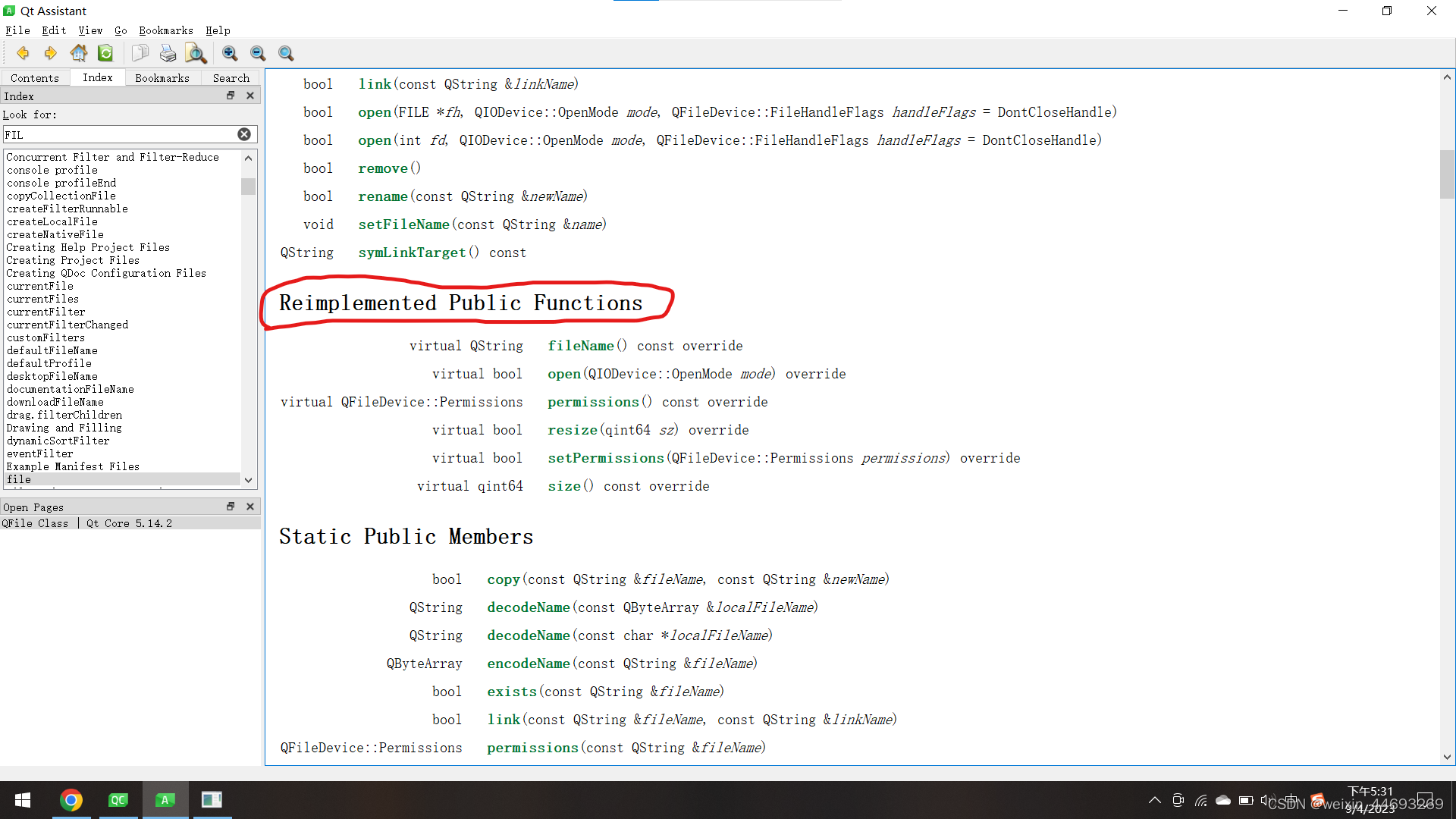The image size is (1456, 819).
Task: Open the symLinkTarget function link
Action: (x=412, y=253)
